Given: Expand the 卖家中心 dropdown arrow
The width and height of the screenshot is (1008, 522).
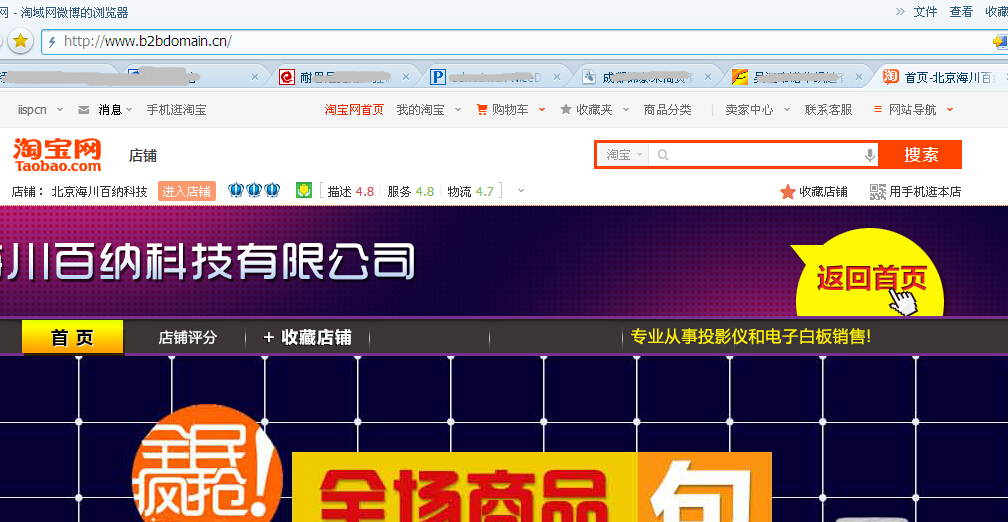Looking at the screenshot, I should pos(787,110).
